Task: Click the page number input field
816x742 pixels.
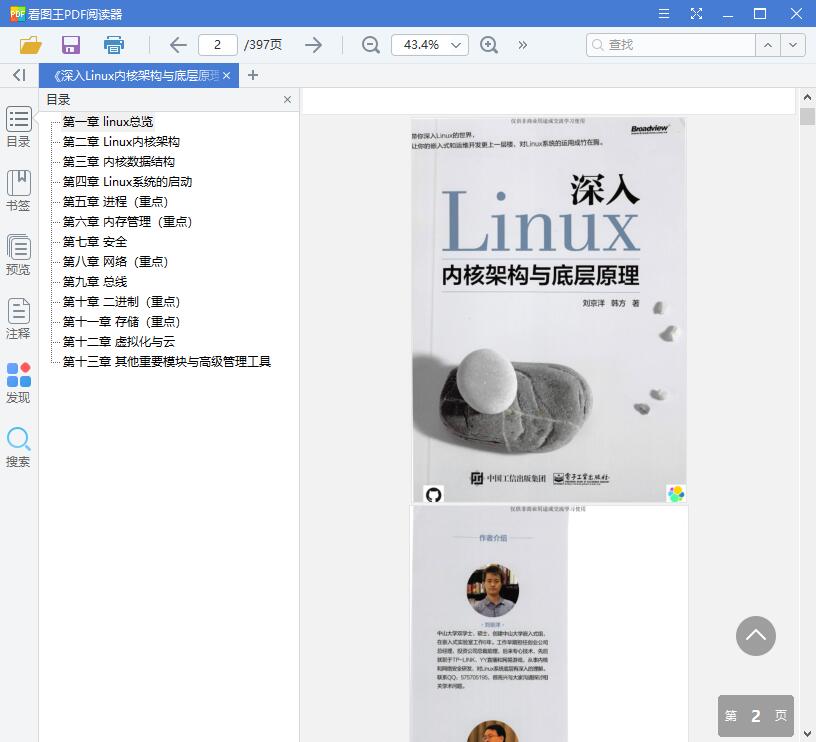Action: [218, 45]
